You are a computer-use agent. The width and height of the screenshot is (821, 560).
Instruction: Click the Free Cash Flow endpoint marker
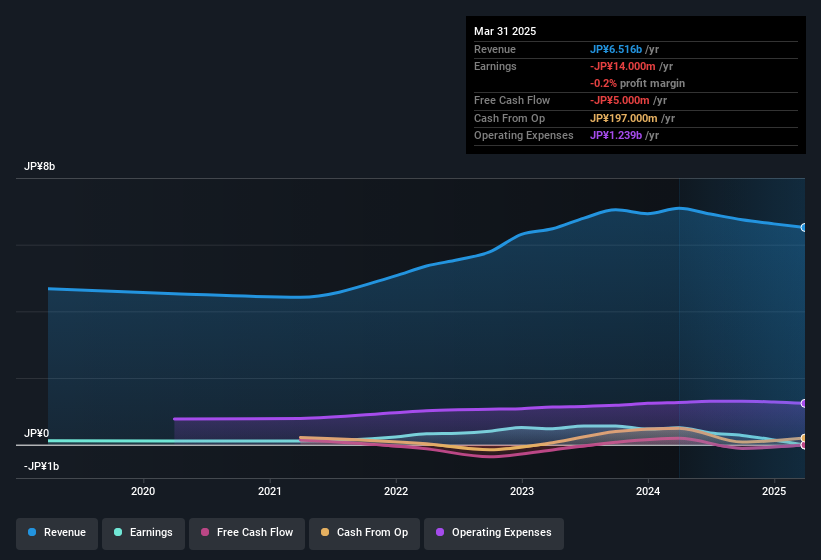(x=804, y=445)
